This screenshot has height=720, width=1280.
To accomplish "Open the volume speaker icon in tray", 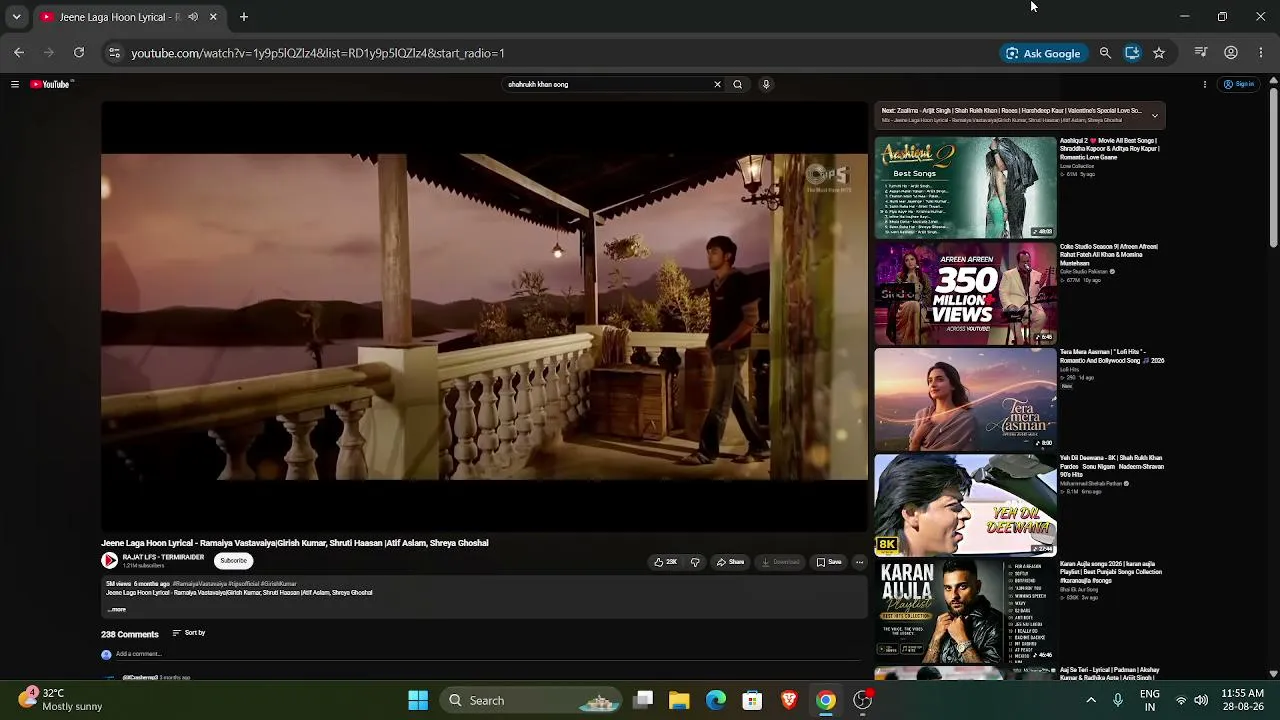I will click(x=1201, y=700).
